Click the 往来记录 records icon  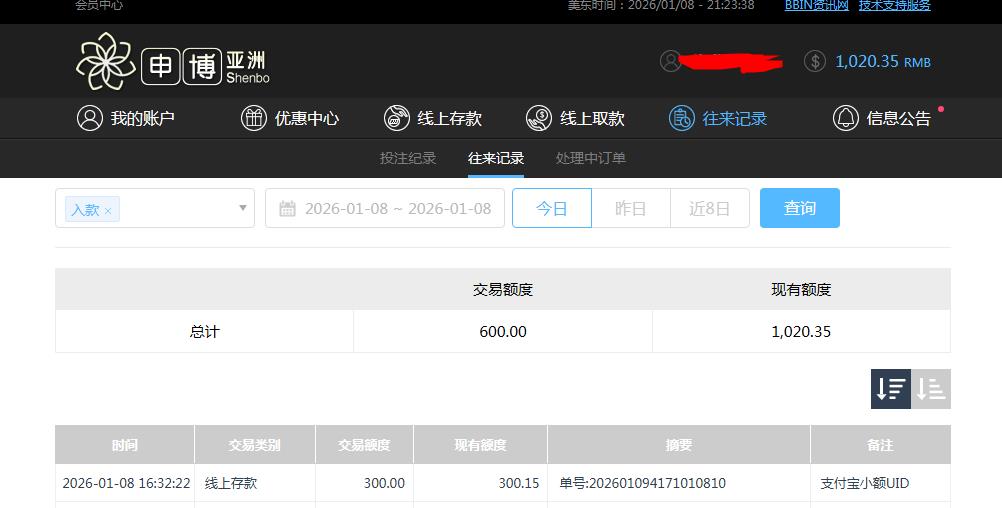pos(682,118)
